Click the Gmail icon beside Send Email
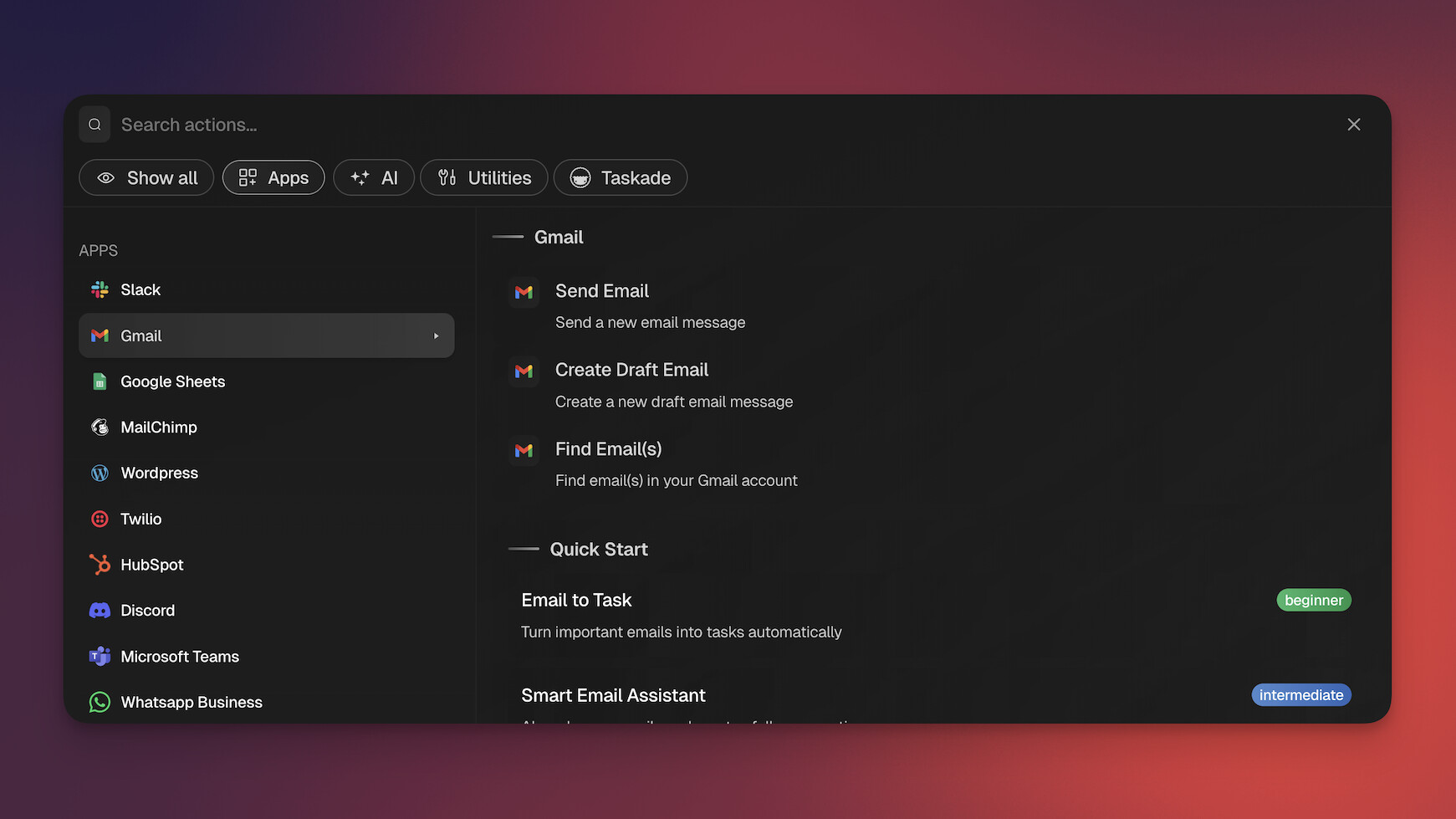The image size is (1456, 819). (x=524, y=292)
